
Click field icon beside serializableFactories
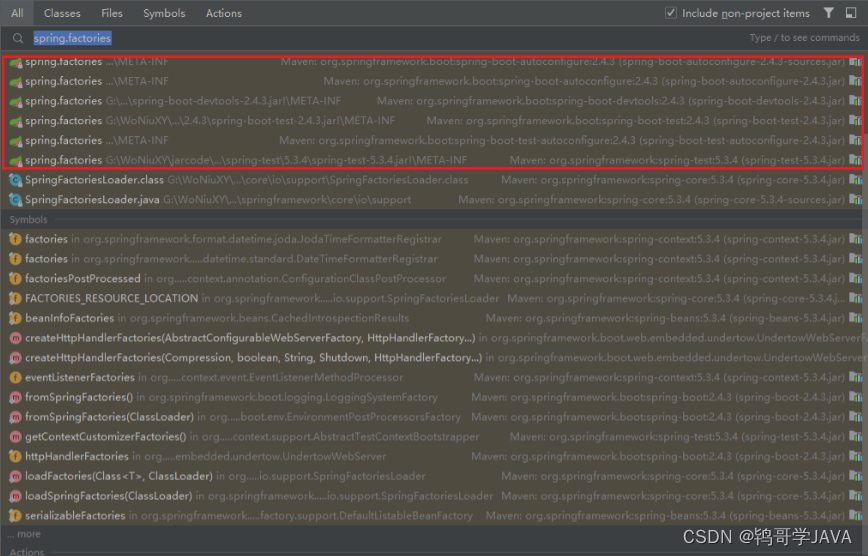point(16,516)
